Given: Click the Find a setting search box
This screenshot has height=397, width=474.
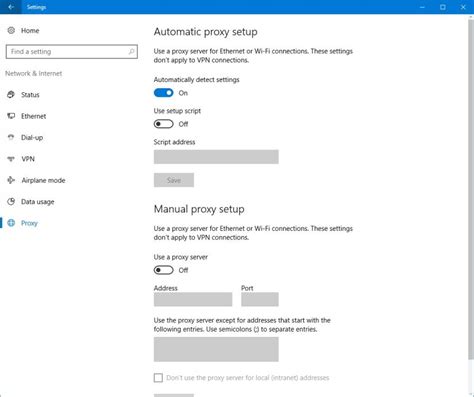Looking at the screenshot, I should (72, 52).
